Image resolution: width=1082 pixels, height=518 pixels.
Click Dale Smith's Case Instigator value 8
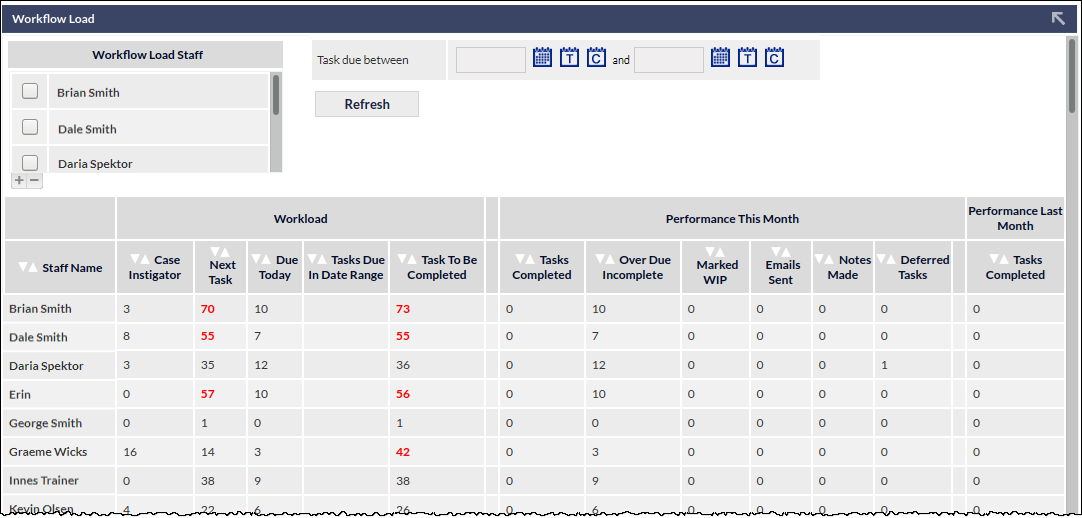coord(126,337)
